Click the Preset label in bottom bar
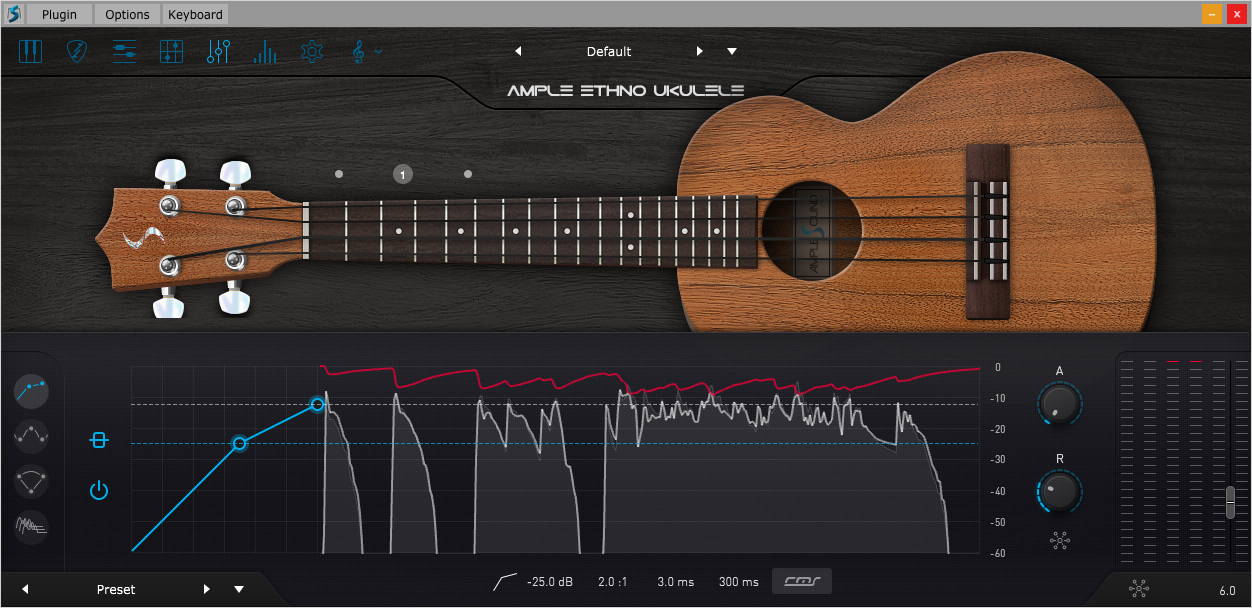 (x=116, y=590)
